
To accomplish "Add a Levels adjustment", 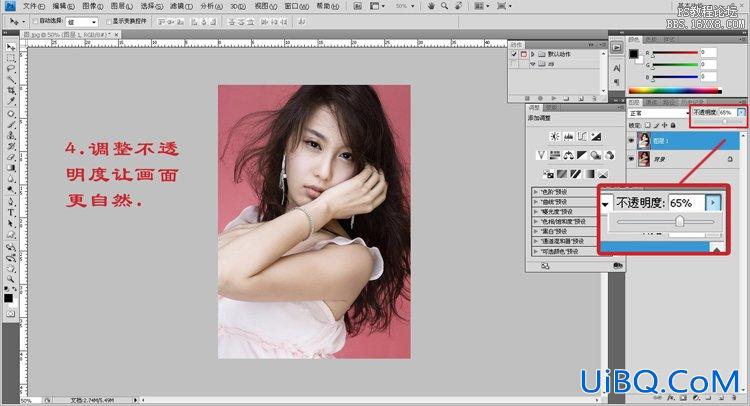I will pyautogui.click(x=568, y=137).
